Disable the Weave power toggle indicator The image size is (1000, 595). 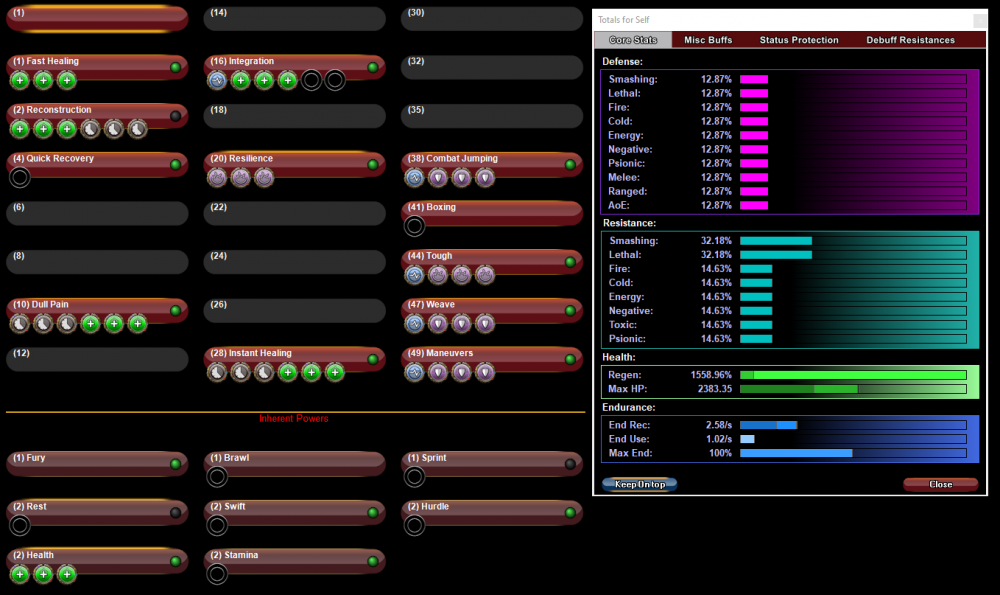tap(570, 311)
